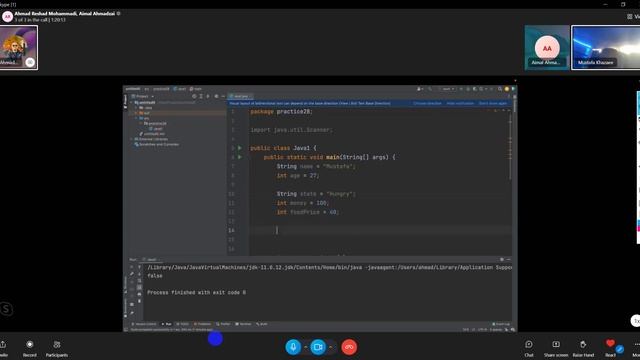Open Run panel gear settings

click(502, 260)
